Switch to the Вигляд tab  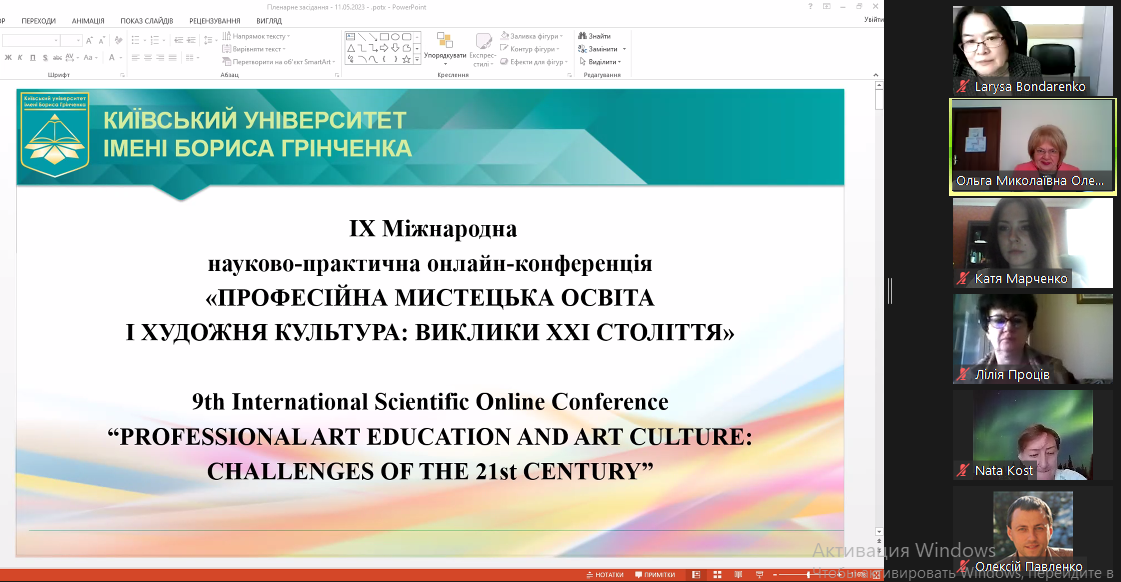[x=269, y=21]
